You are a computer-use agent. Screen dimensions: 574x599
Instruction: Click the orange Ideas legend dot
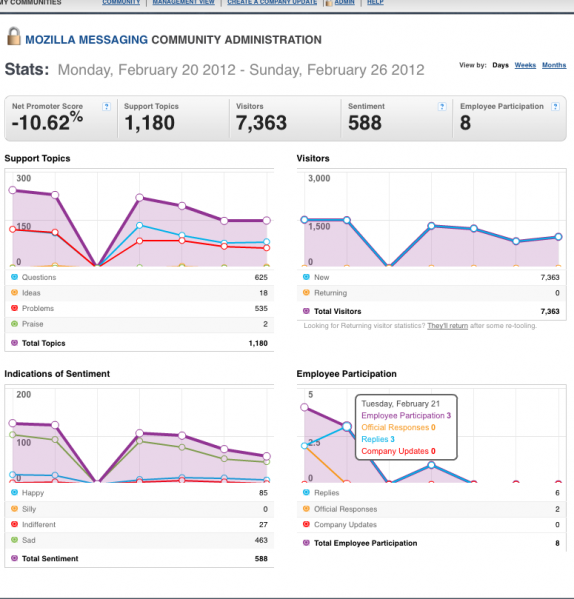(x=15, y=293)
